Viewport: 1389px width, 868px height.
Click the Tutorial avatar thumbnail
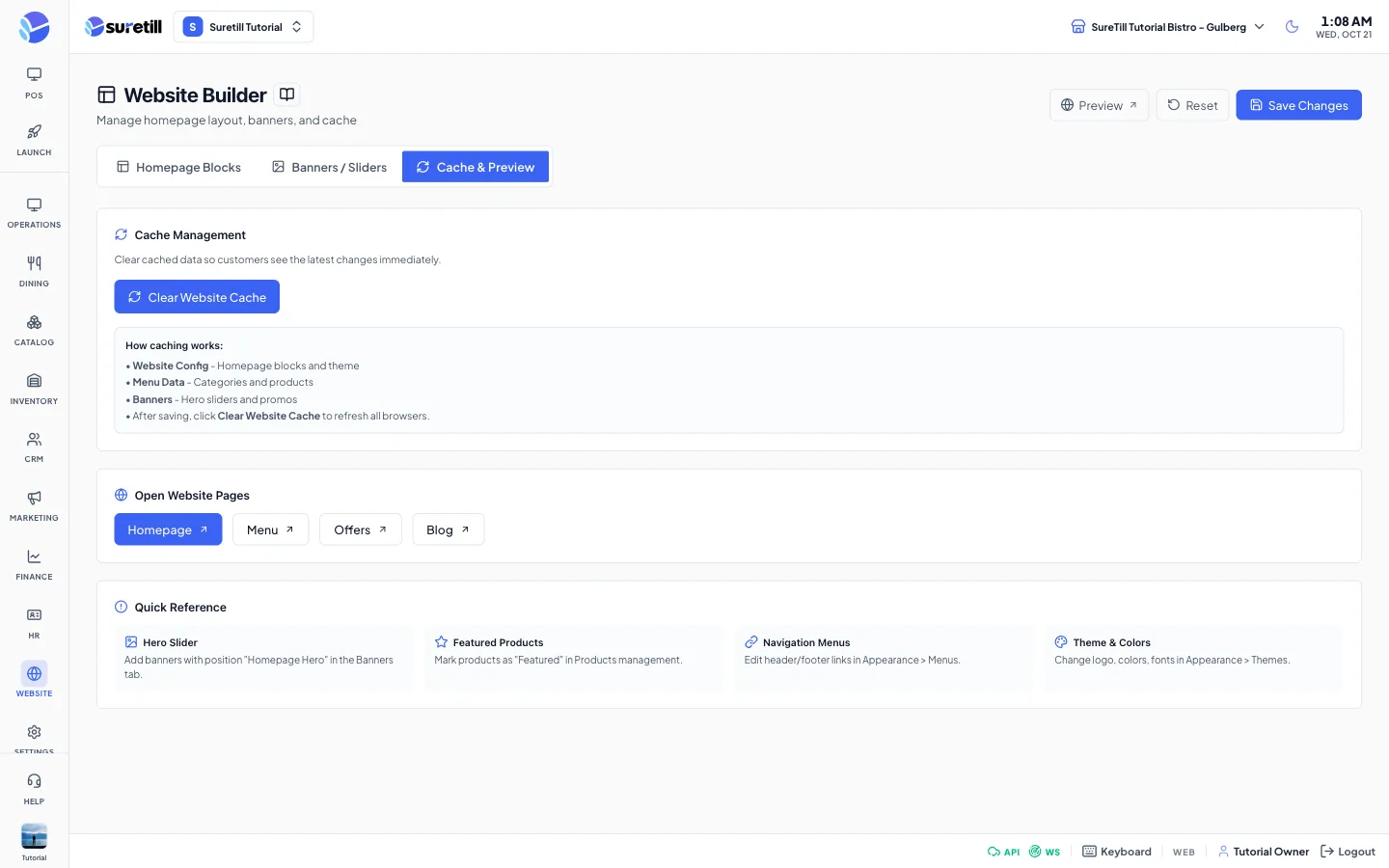(34, 837)
